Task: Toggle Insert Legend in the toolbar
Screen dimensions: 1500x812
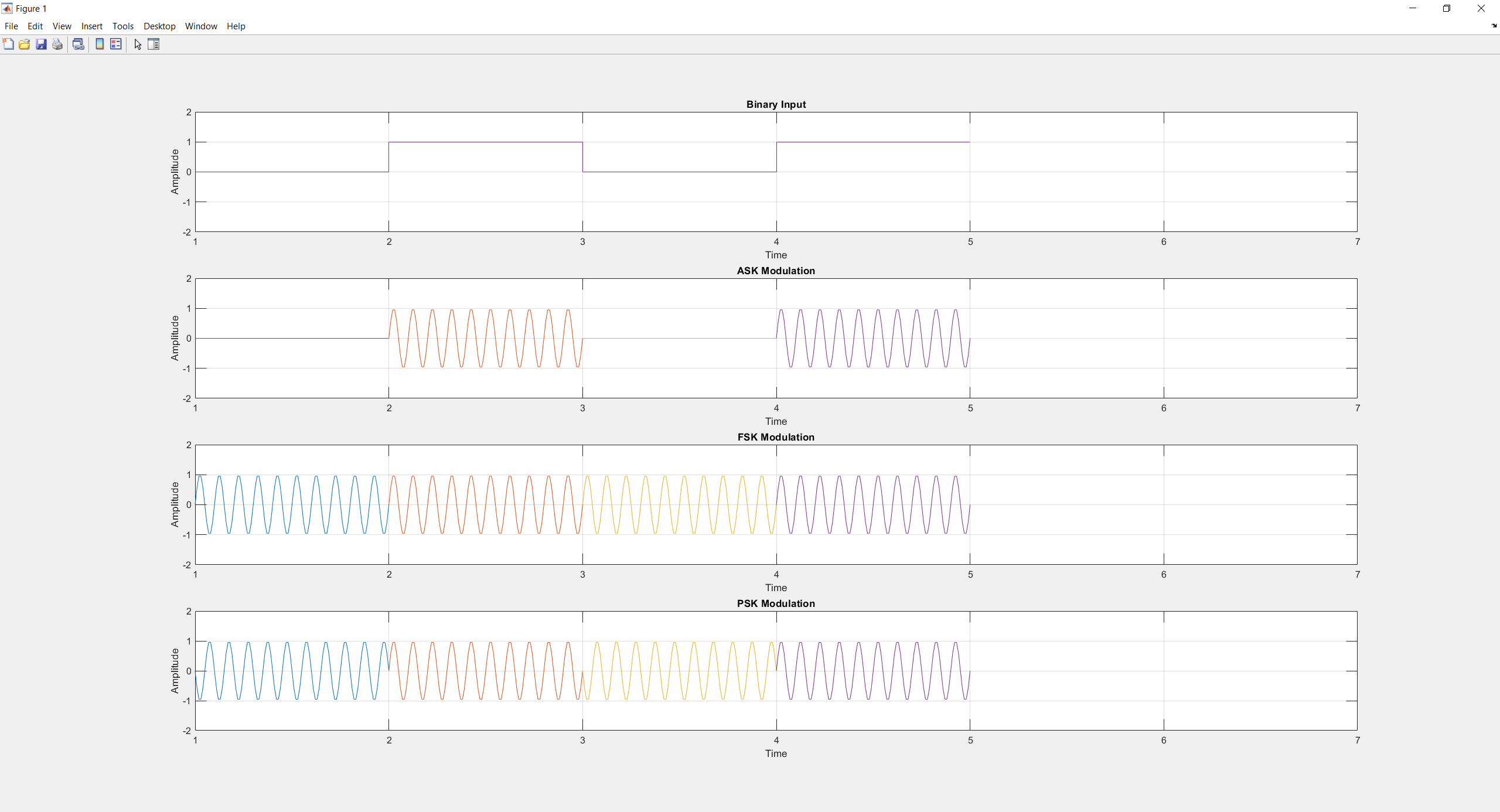Action: [116, 45]
